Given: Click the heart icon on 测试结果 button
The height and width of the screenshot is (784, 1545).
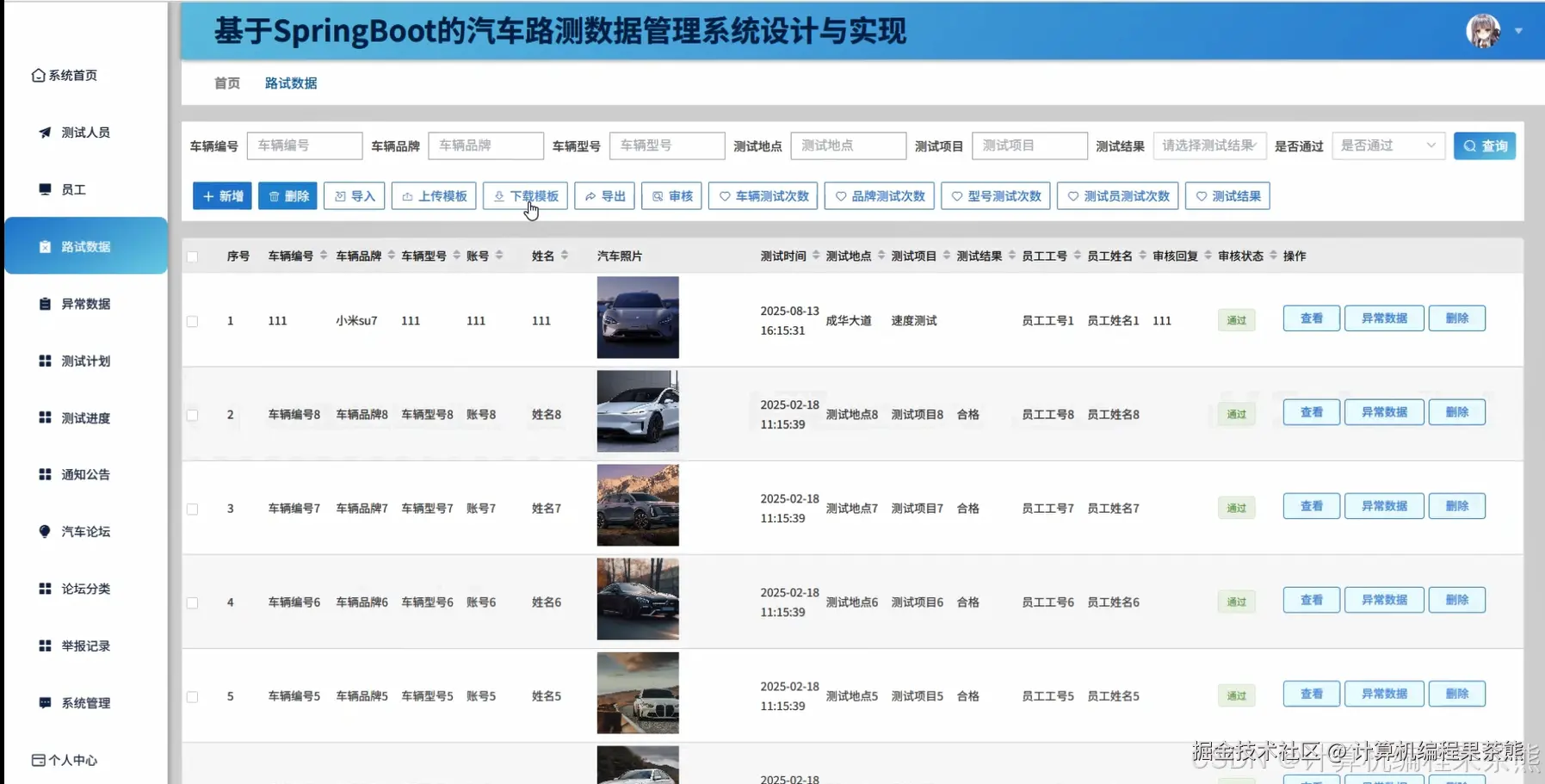Looking at the screenshot, I should [1202, 197].
